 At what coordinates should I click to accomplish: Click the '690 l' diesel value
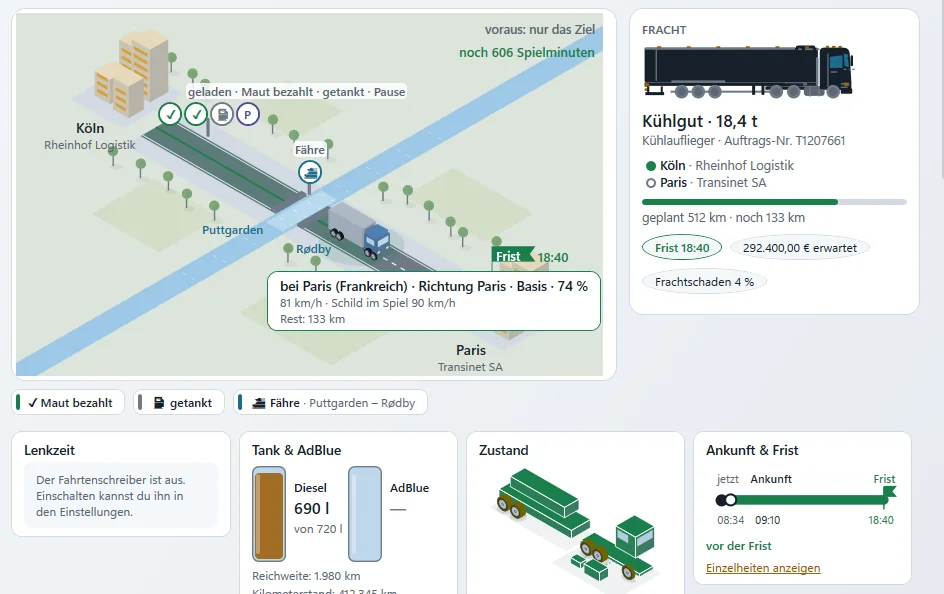coord(311,509)
